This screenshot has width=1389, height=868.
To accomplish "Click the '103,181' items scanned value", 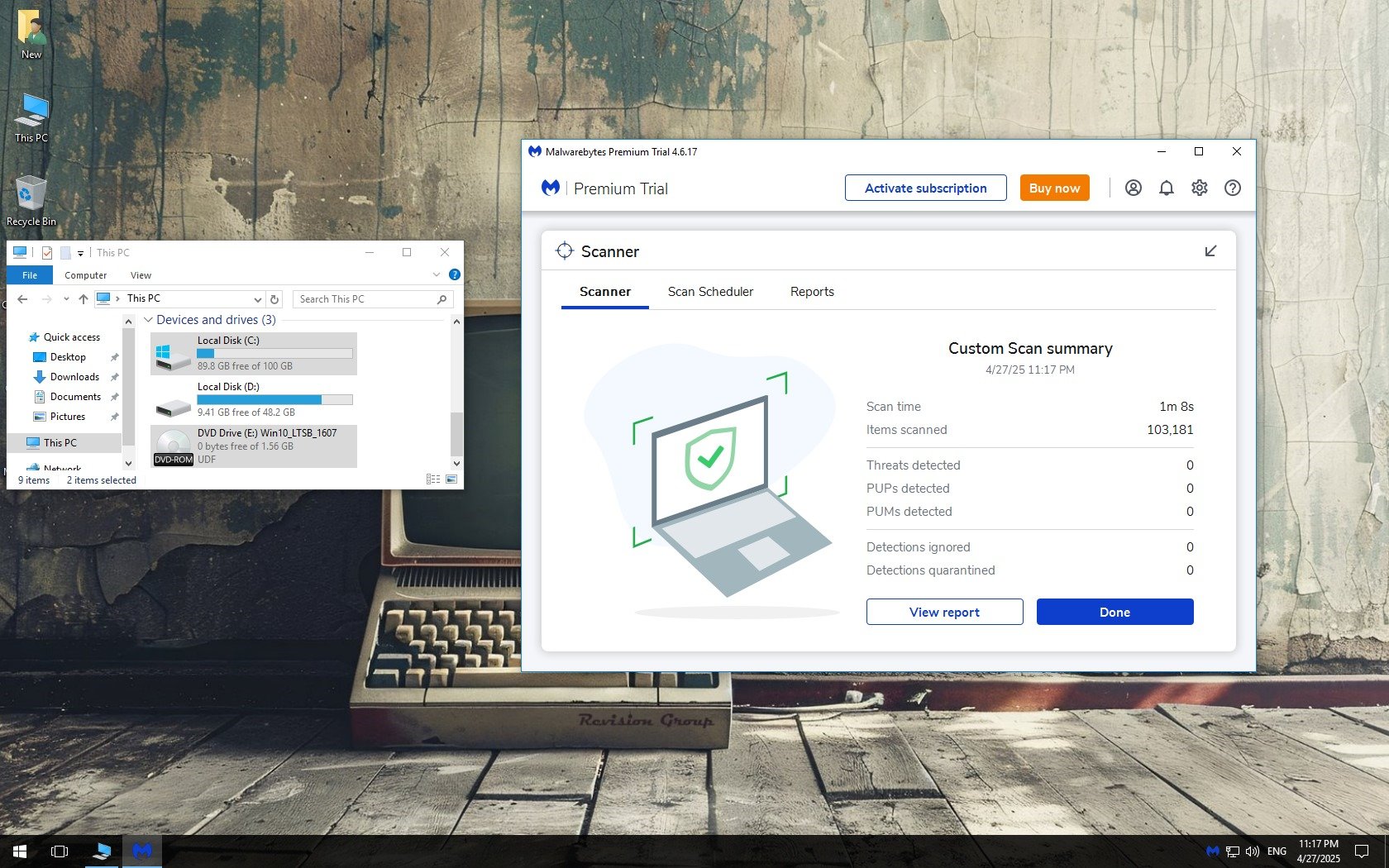I will [x=1170, y=430].
